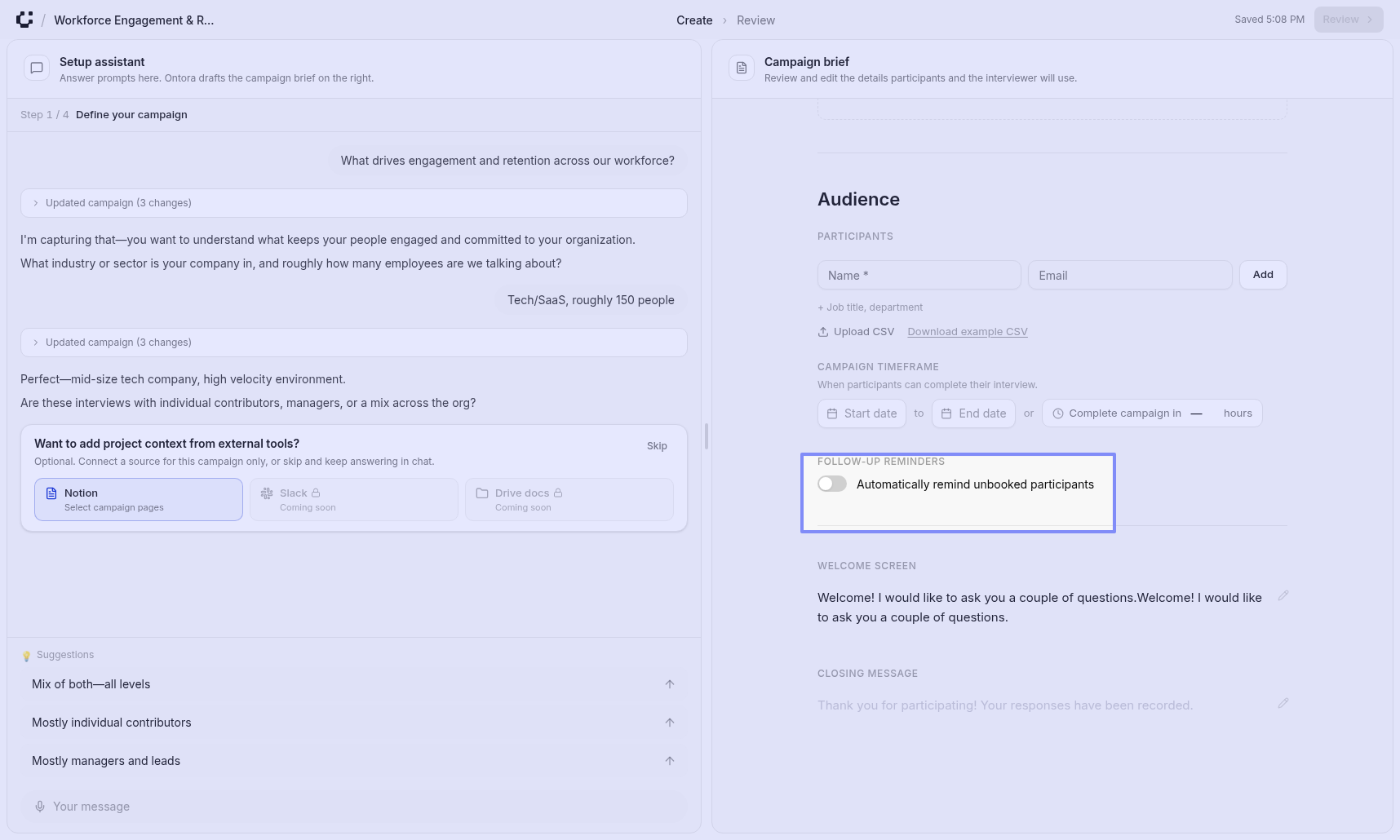The height and width of the screenshot is (840, 1400).
Task: Click the Ontora logo icon
Action: (24, 20)
